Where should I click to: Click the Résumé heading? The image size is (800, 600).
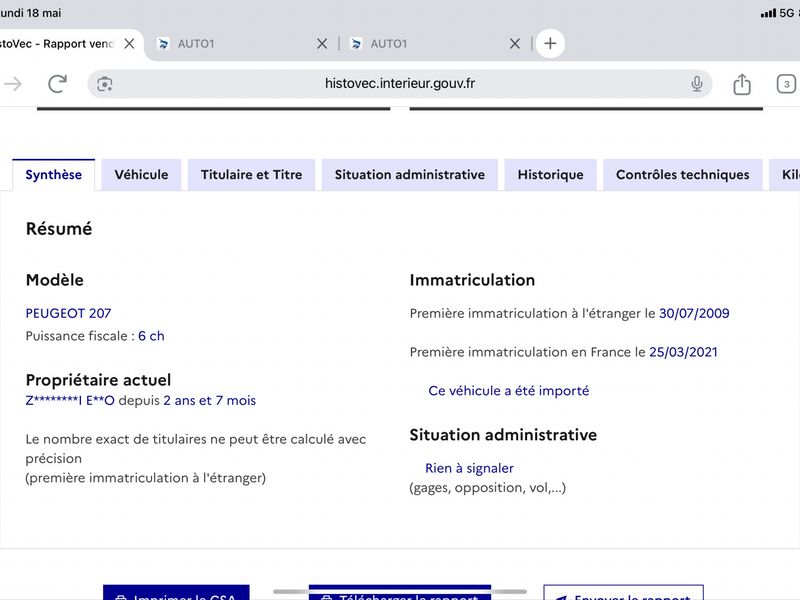tap(59, 229)
